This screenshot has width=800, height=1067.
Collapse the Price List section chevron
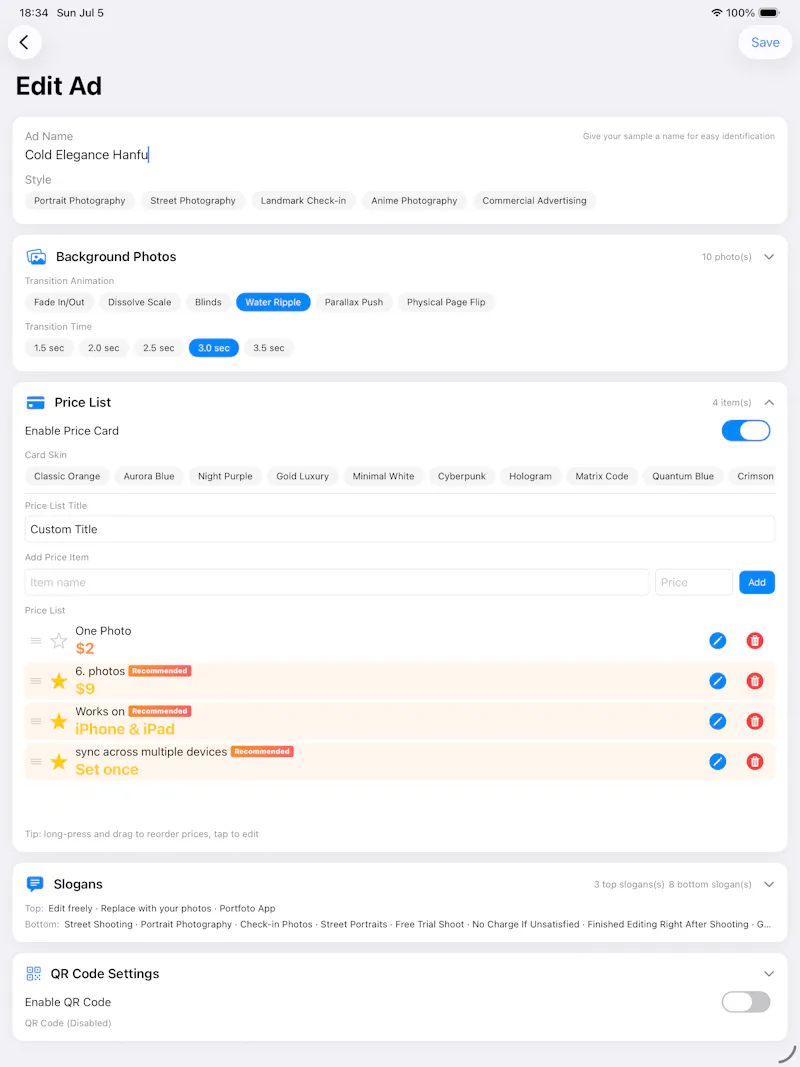[x=769, y=403]
